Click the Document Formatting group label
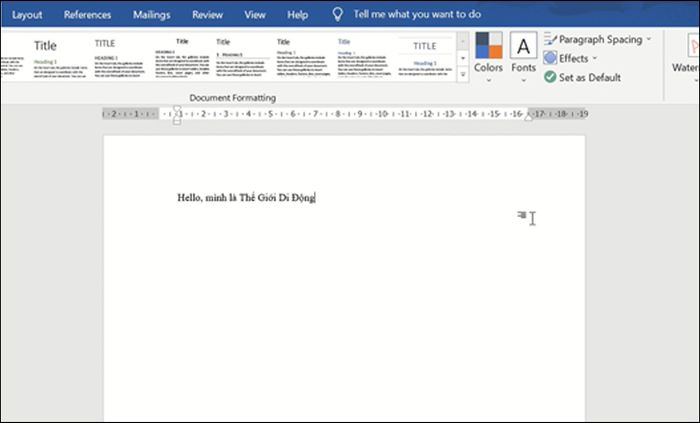700x423 pixels. pyautogui.click(x=233, y=98)
